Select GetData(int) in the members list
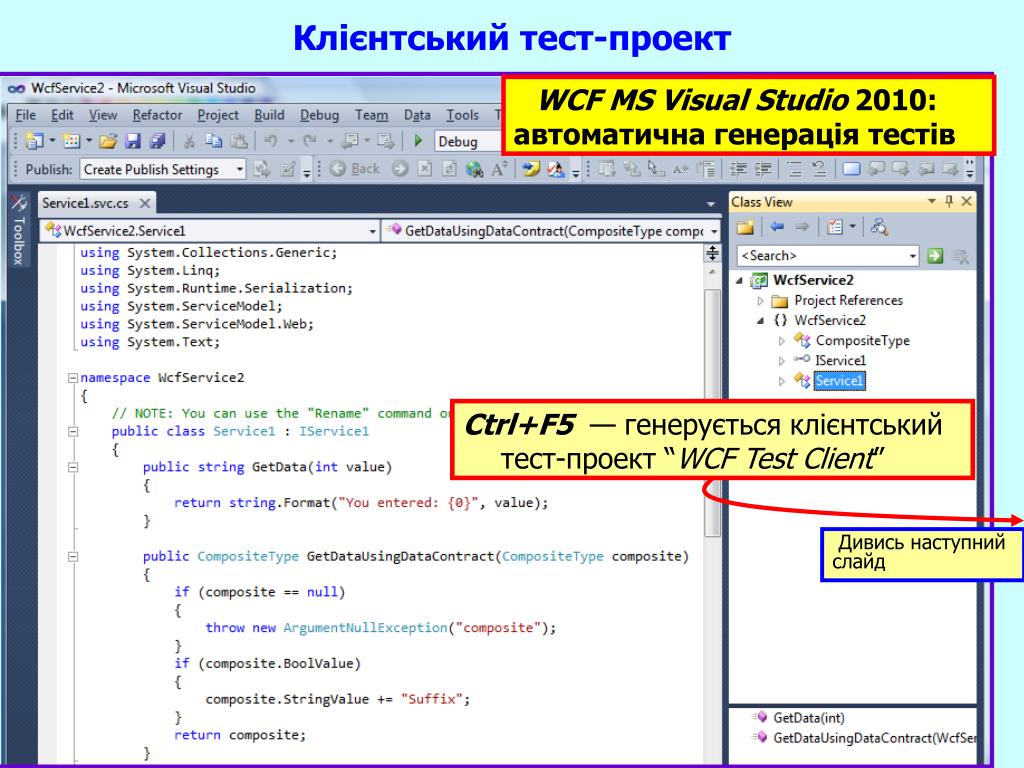Viewport: 1024px width, 768px height. tap(808, 718)
